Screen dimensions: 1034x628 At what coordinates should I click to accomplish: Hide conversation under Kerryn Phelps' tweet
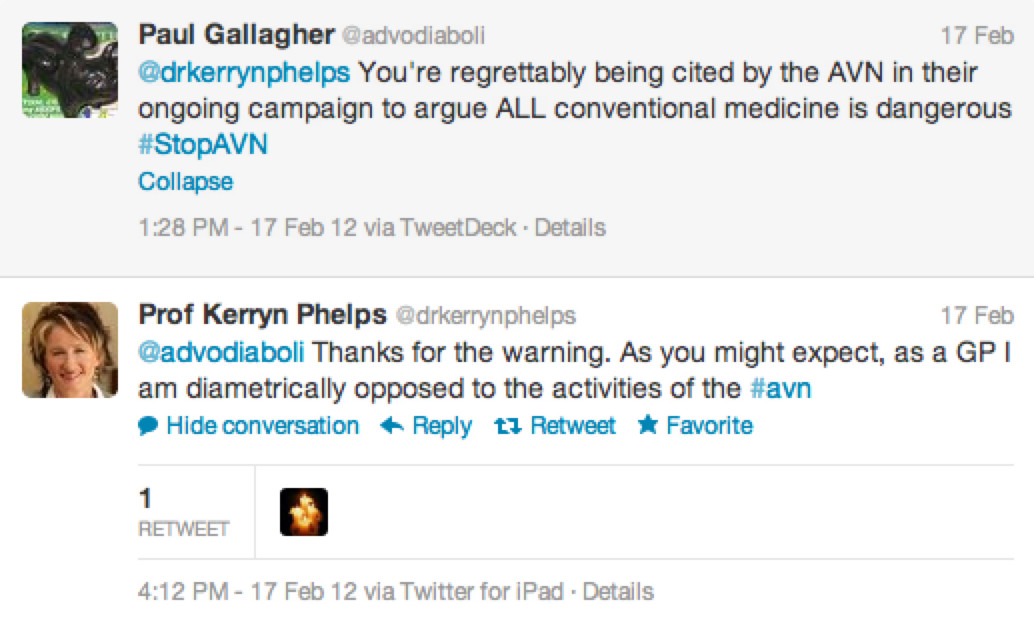tap(262, 426)
